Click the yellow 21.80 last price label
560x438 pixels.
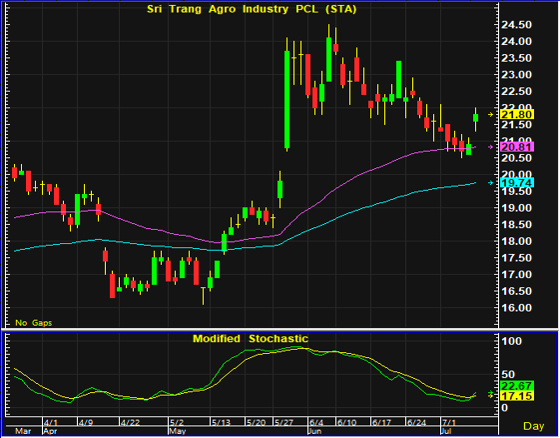coord(517,115)
